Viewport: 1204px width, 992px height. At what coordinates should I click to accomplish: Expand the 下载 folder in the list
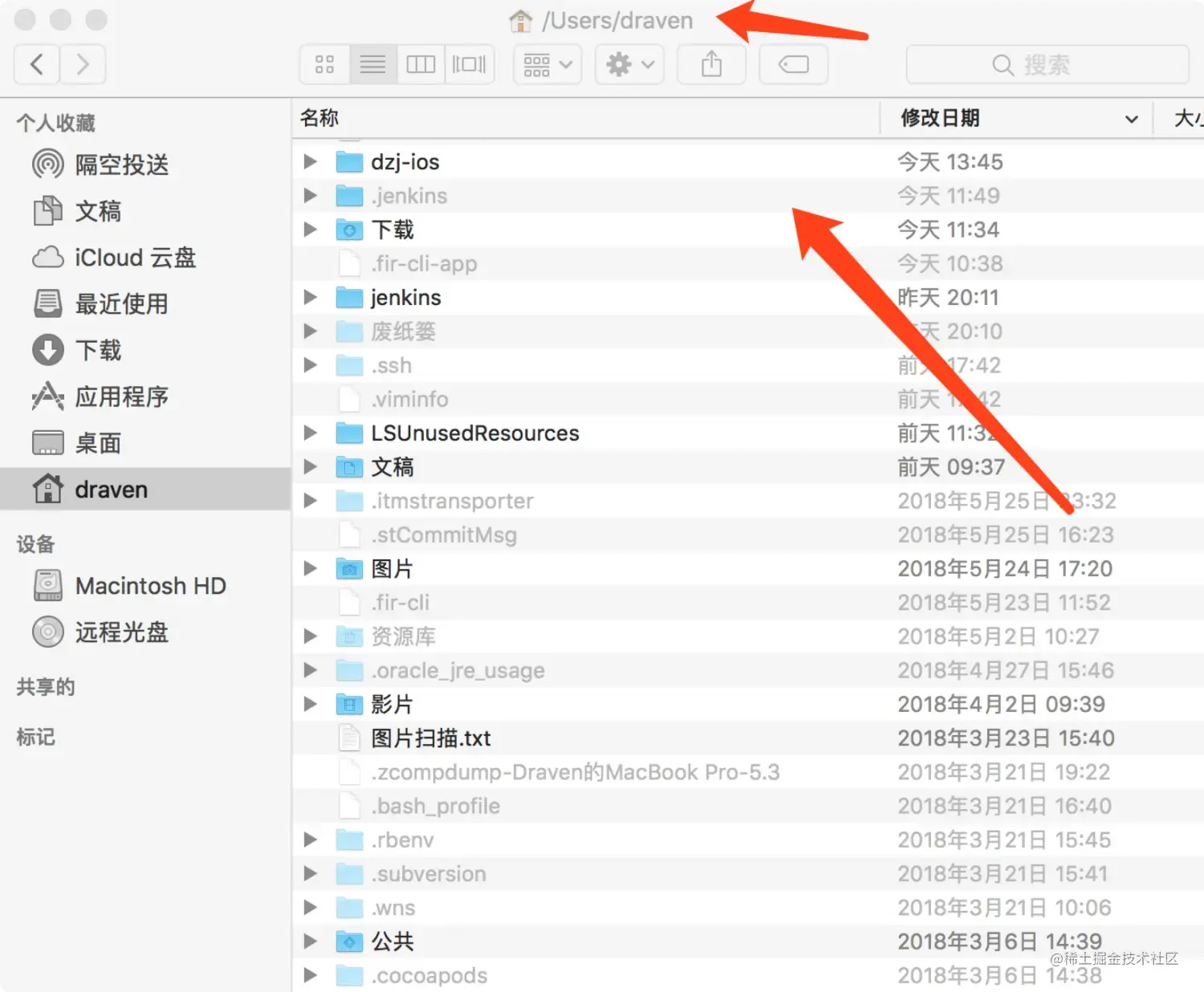click(x=310, y=230)
